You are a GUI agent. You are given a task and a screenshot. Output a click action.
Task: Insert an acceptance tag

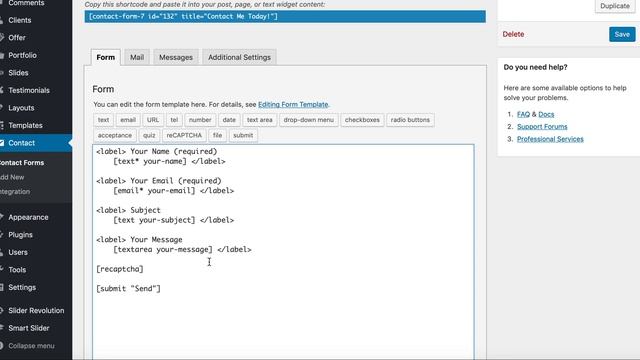(x=115, y=136)
